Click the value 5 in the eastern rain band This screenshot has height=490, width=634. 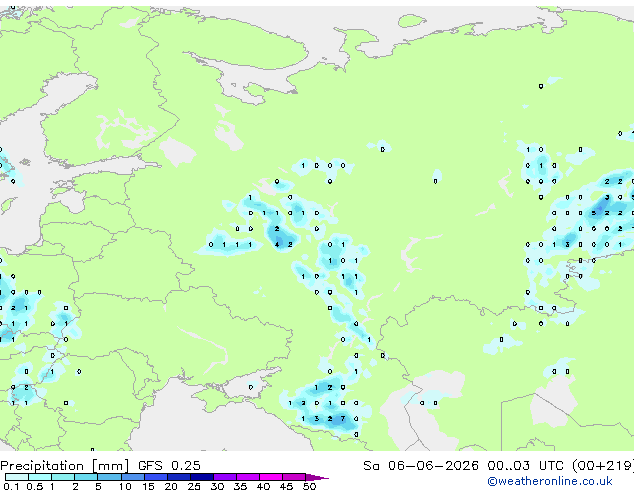(x=593, y=213)
